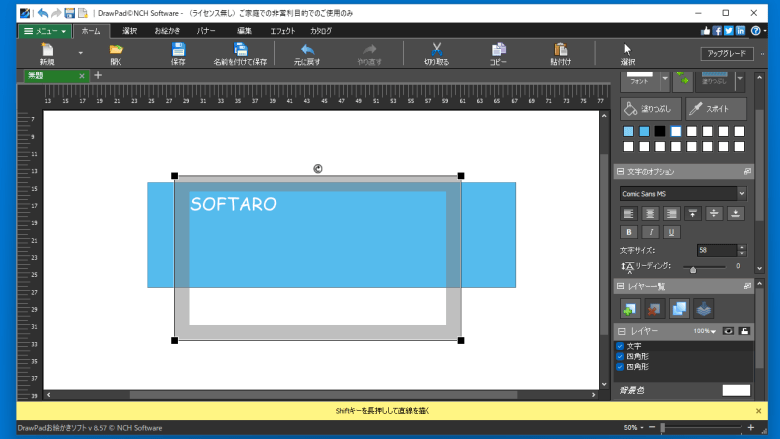The width and height of the screenshot is (780, 439).
Task: Toggle layer visibility eye icon
Action: tap(728, 331)
